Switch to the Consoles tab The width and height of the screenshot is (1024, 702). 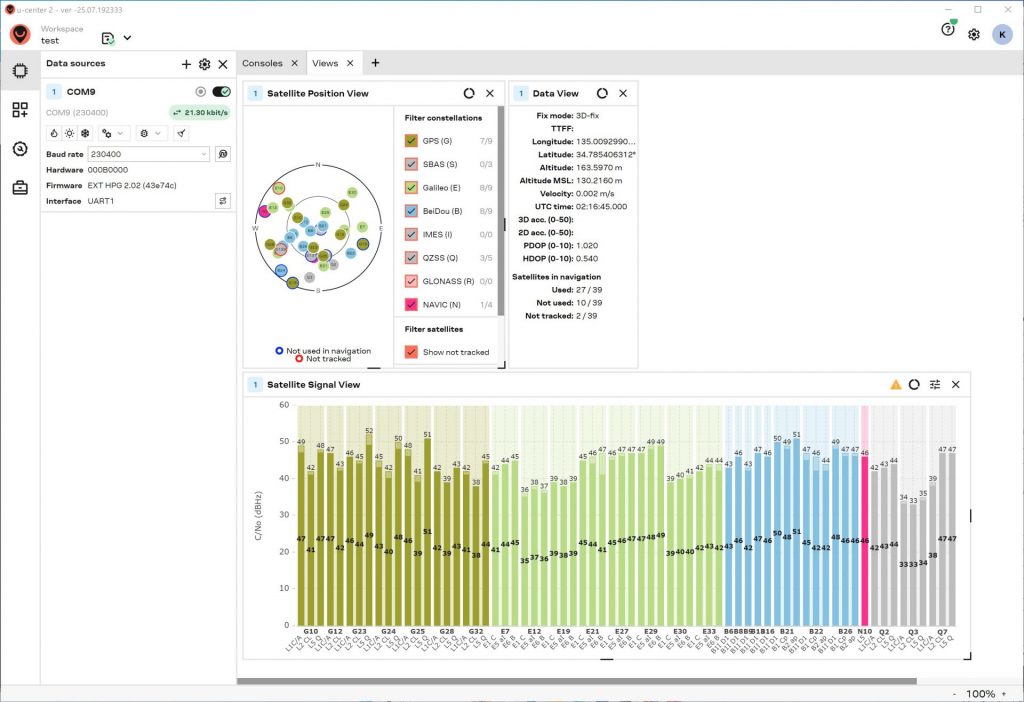[x=262, y=63]
